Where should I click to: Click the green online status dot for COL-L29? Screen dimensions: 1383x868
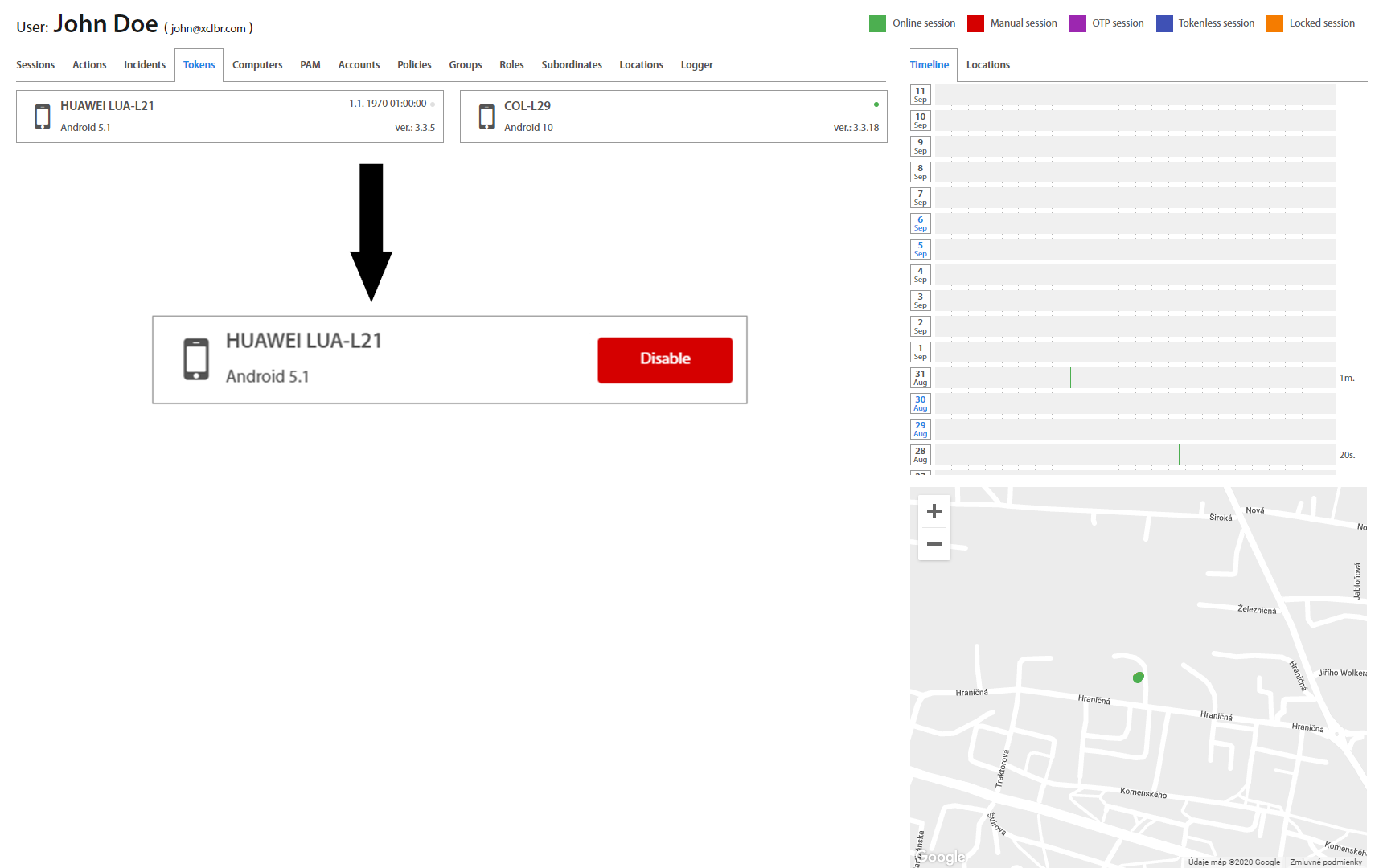coord(876,104)
